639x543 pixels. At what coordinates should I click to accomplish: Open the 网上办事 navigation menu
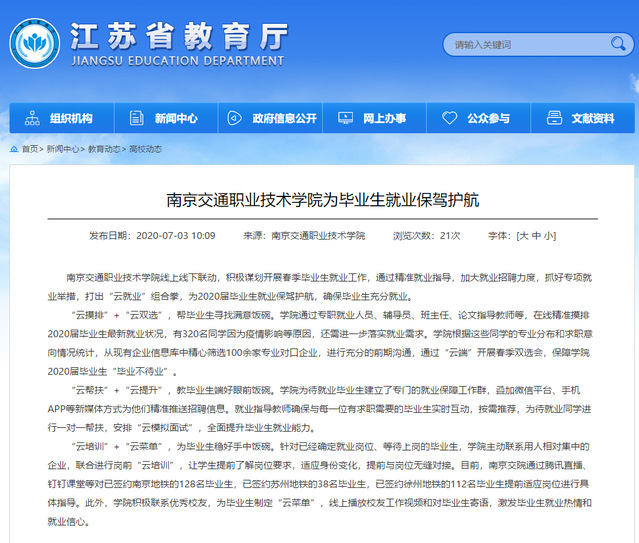pos(384,118)
